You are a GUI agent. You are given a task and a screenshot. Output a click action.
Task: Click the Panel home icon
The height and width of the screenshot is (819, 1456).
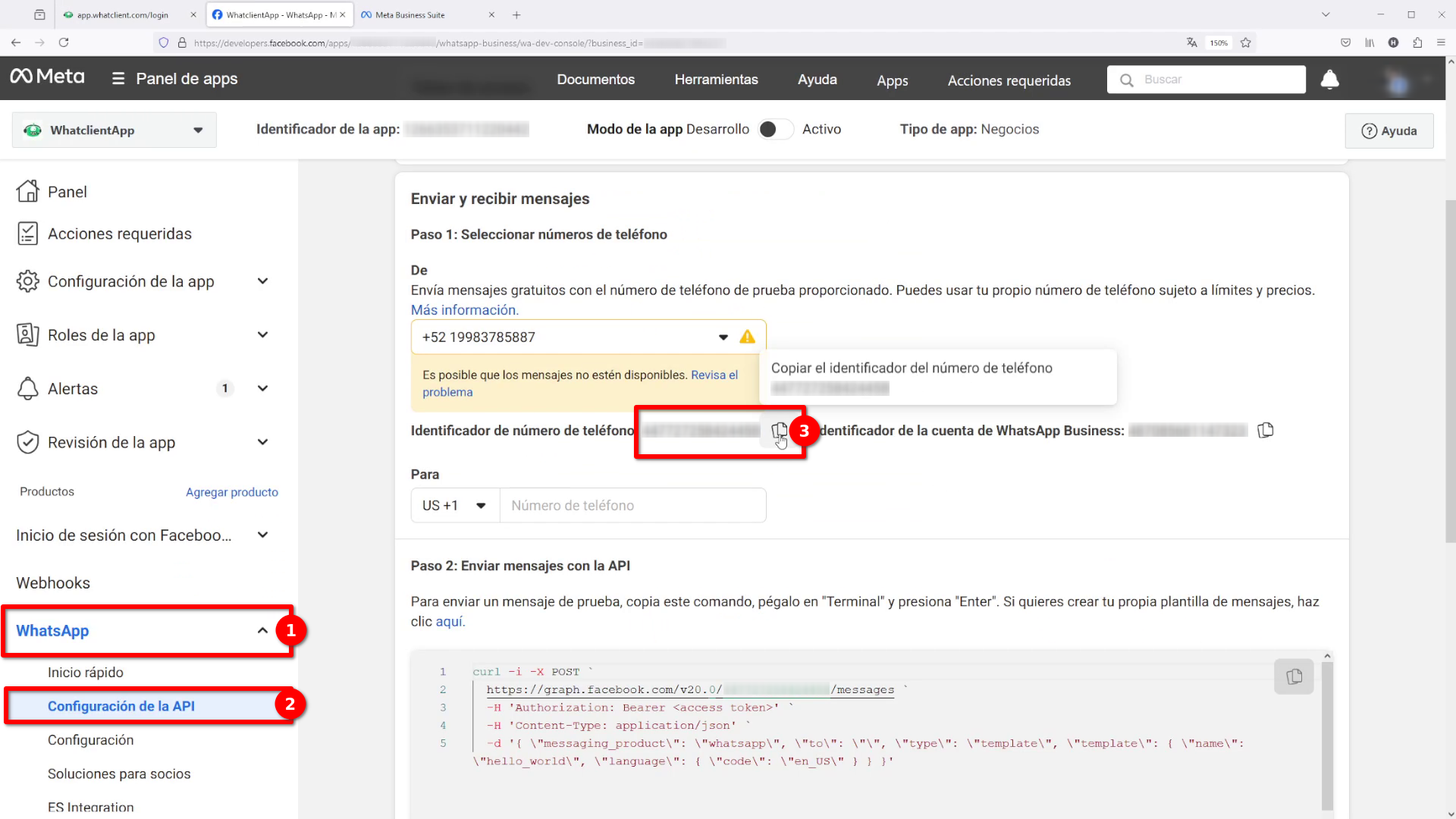[x=27, y=191]
